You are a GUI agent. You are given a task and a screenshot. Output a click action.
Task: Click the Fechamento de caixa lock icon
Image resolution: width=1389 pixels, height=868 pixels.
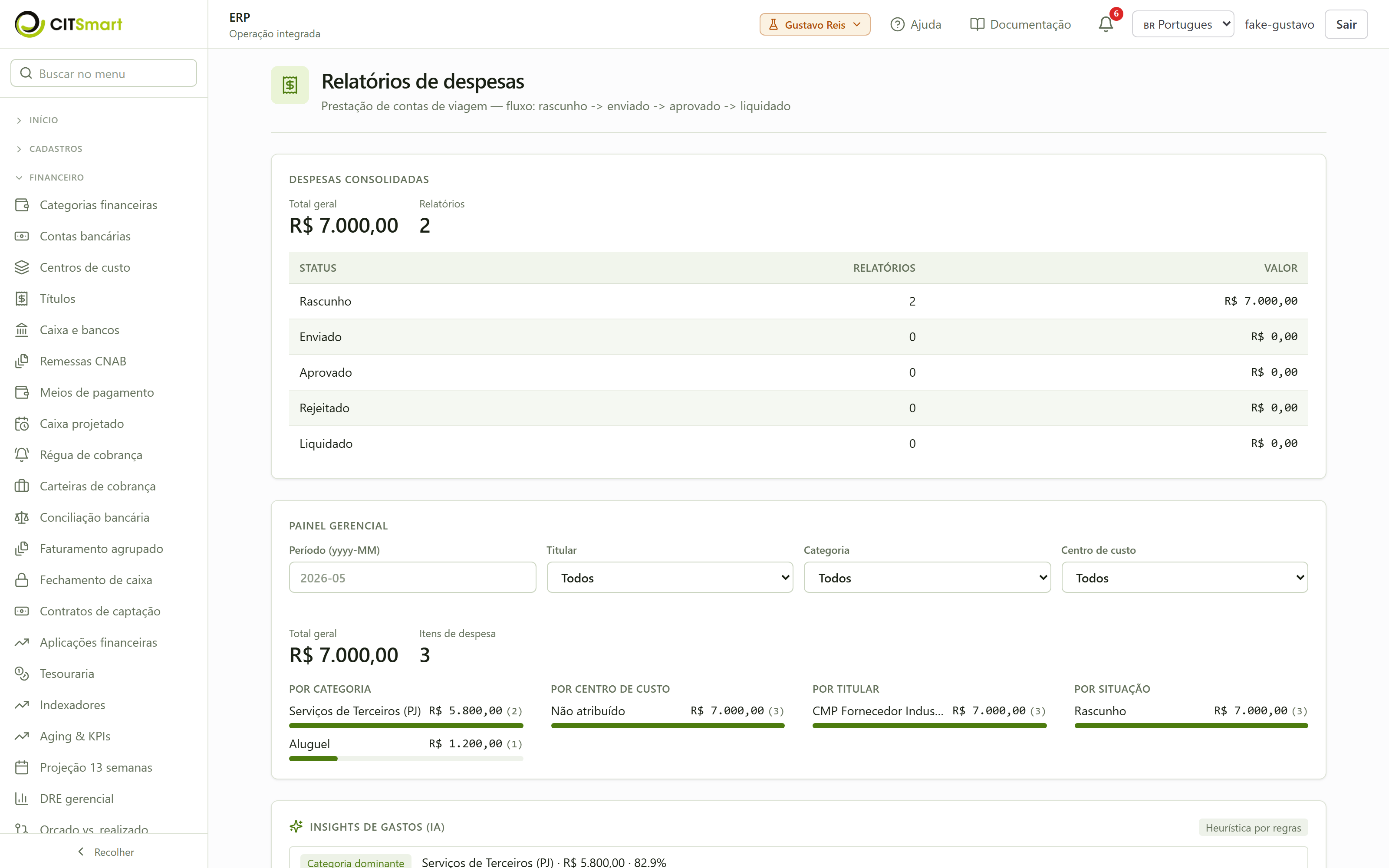(22, 580)
